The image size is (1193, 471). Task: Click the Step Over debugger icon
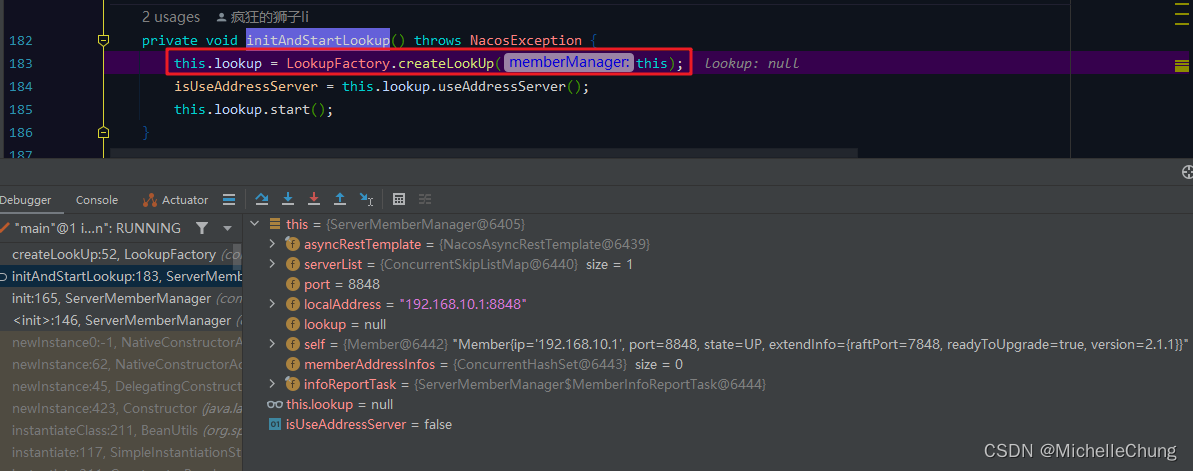point(262,199)
